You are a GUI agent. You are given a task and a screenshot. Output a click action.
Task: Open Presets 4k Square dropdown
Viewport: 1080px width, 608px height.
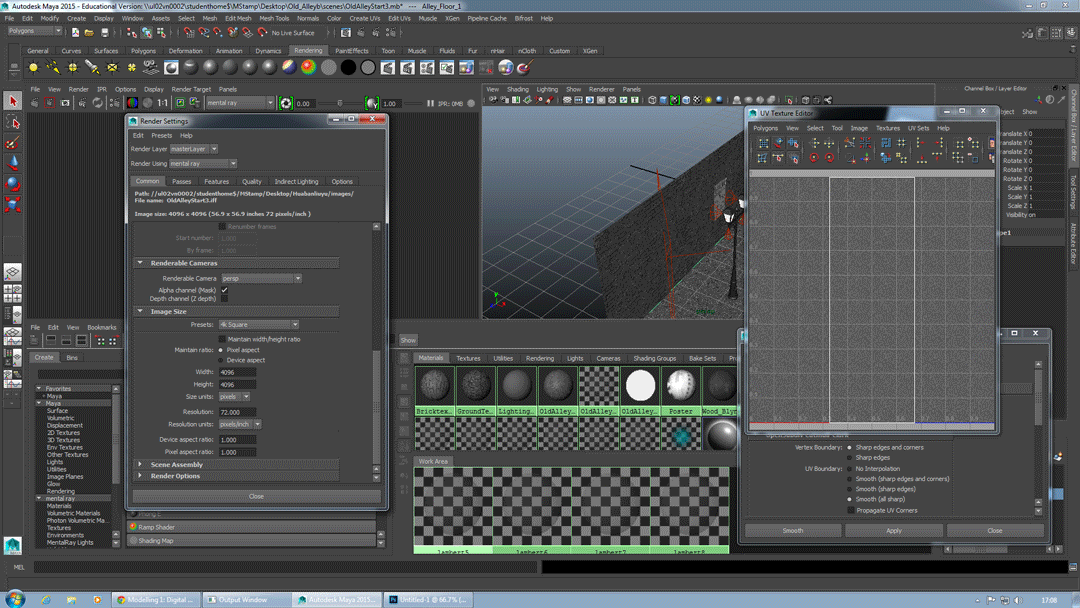[x=258, y=324]
